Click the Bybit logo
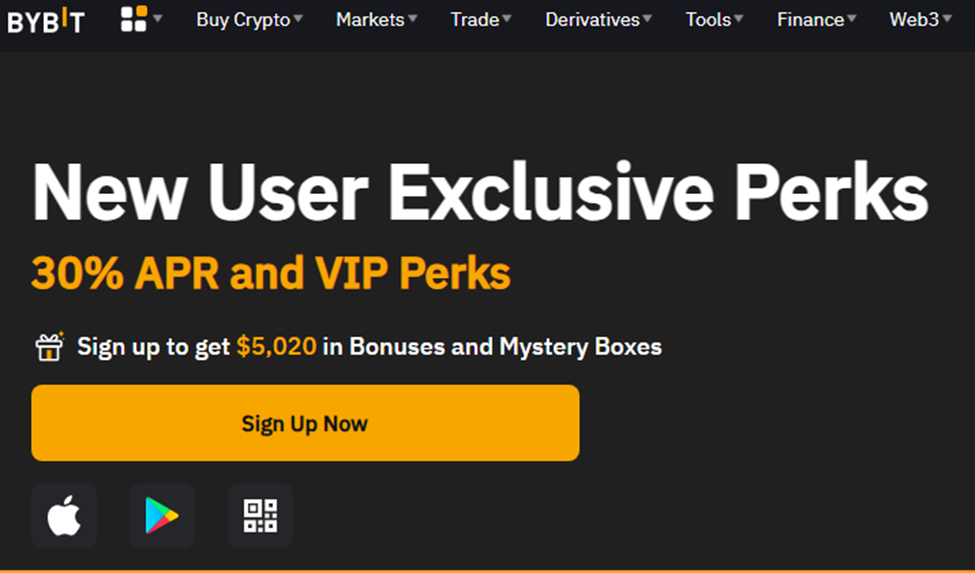The height and width of the screenshot is (573, 975). point(46,20)
